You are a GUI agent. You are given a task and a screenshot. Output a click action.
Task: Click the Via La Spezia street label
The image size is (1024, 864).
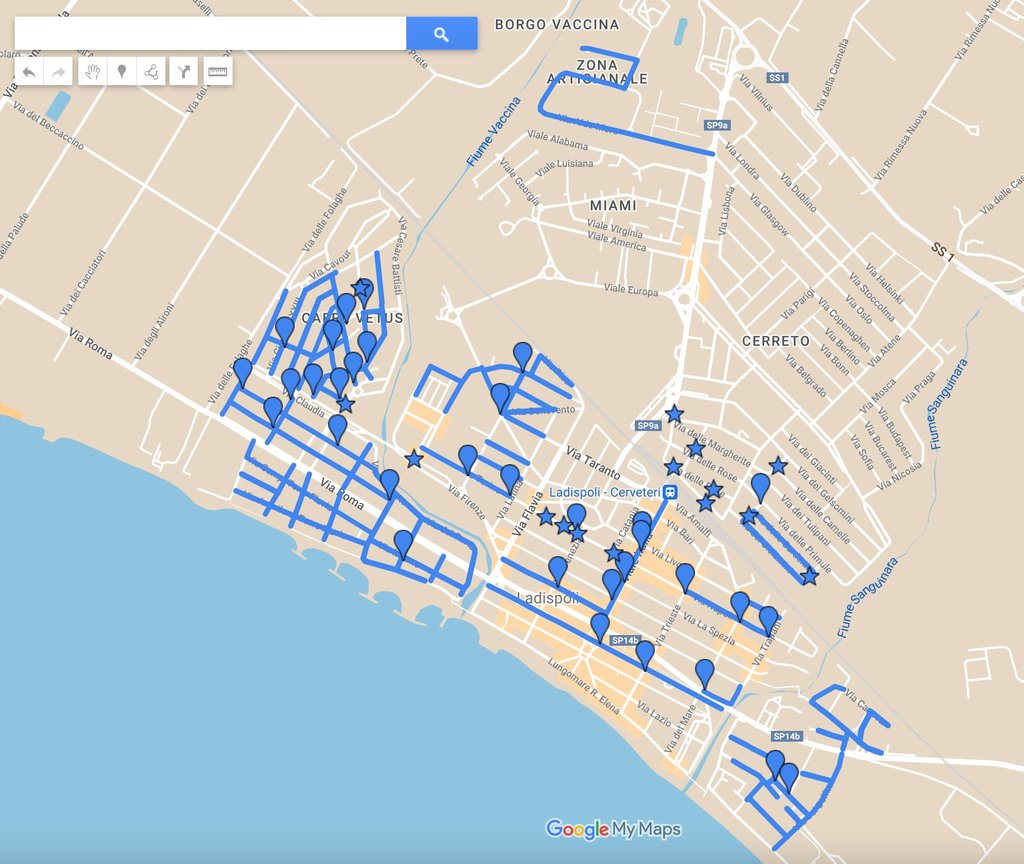tap(709, 628)
